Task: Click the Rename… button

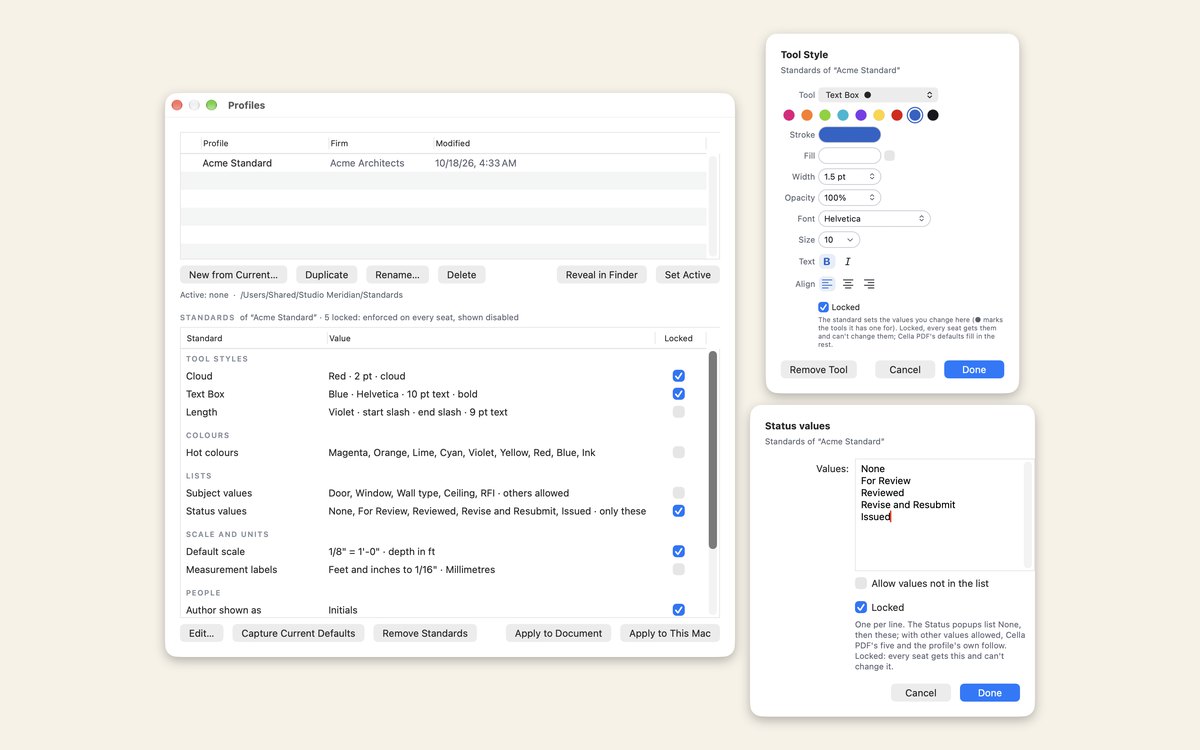Action: tap(398, 275)
